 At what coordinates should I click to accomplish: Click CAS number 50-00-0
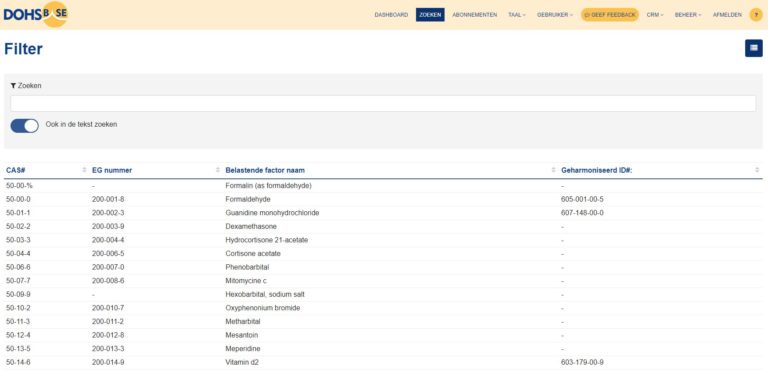[x=18, y=199]
